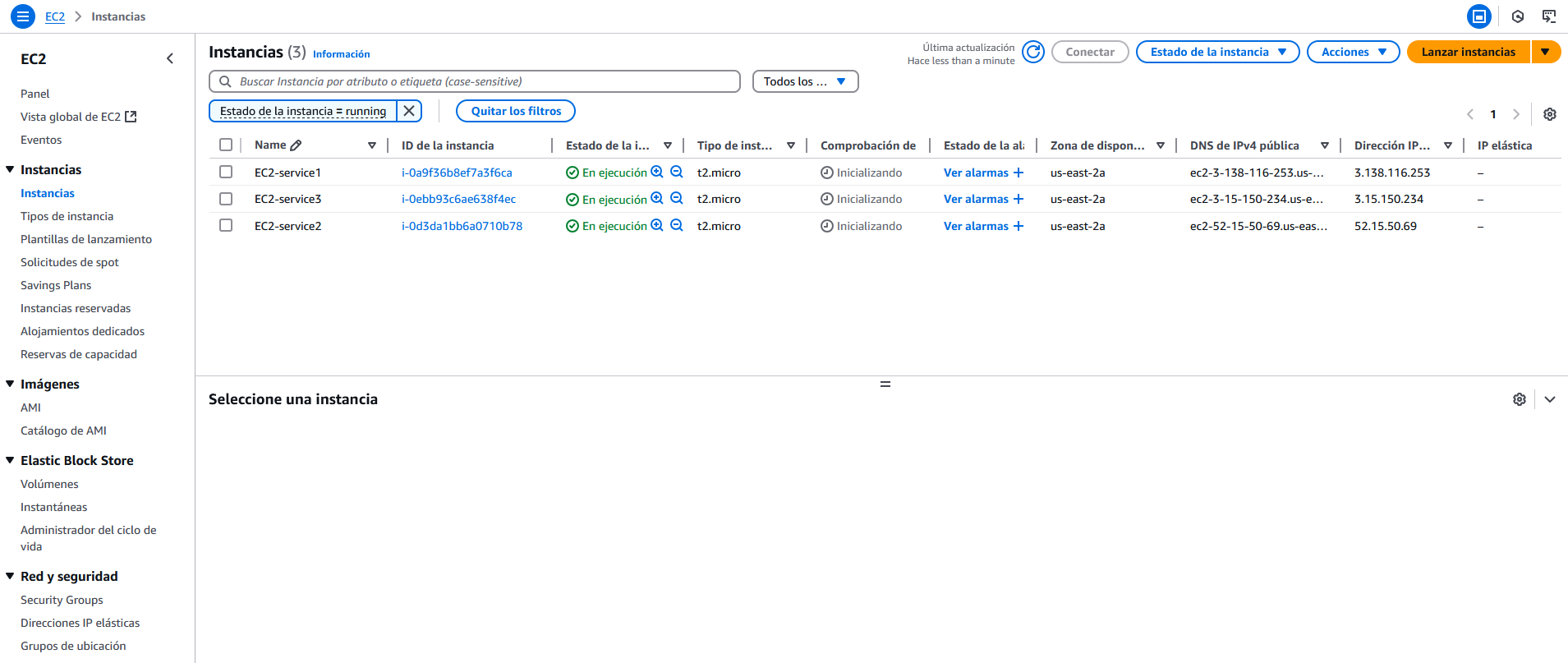The image size is (1568, 663).
Task: Sort by Name column arrow
Action: pos(372,145)
